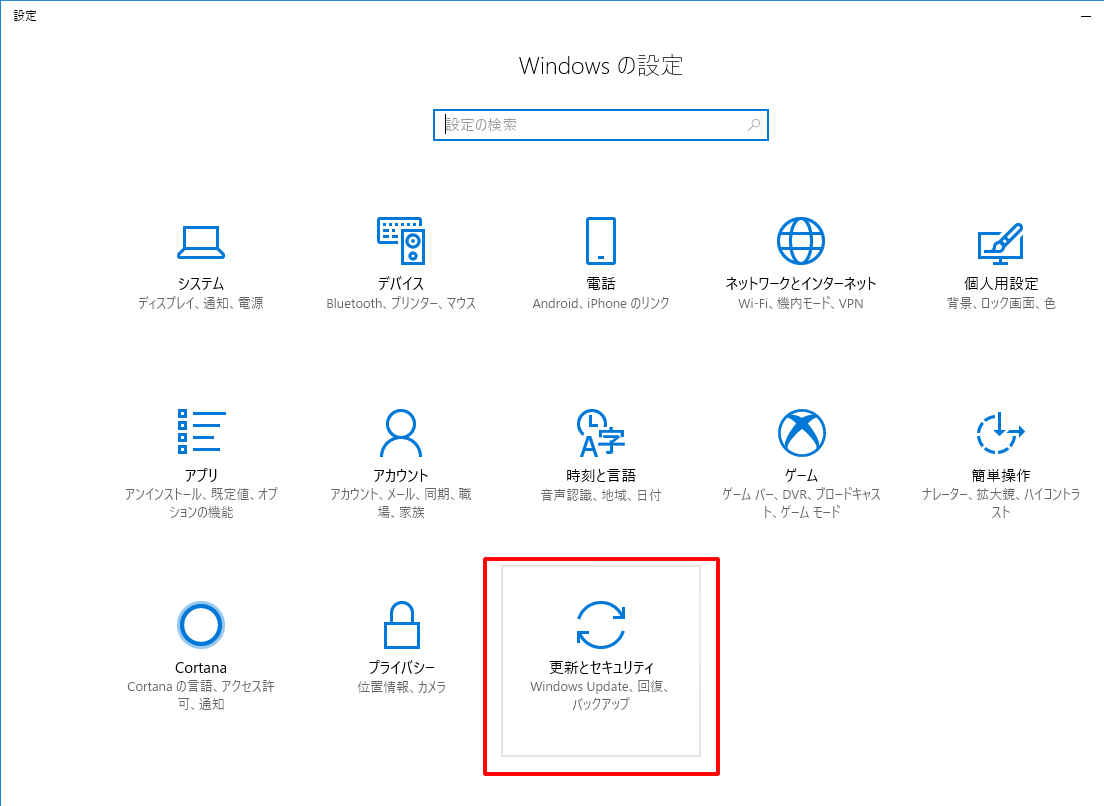Click the ナレーター、拡大鏡 description
The height and width of the screenshot is (806, 1104).
[x=1000, y=503]
